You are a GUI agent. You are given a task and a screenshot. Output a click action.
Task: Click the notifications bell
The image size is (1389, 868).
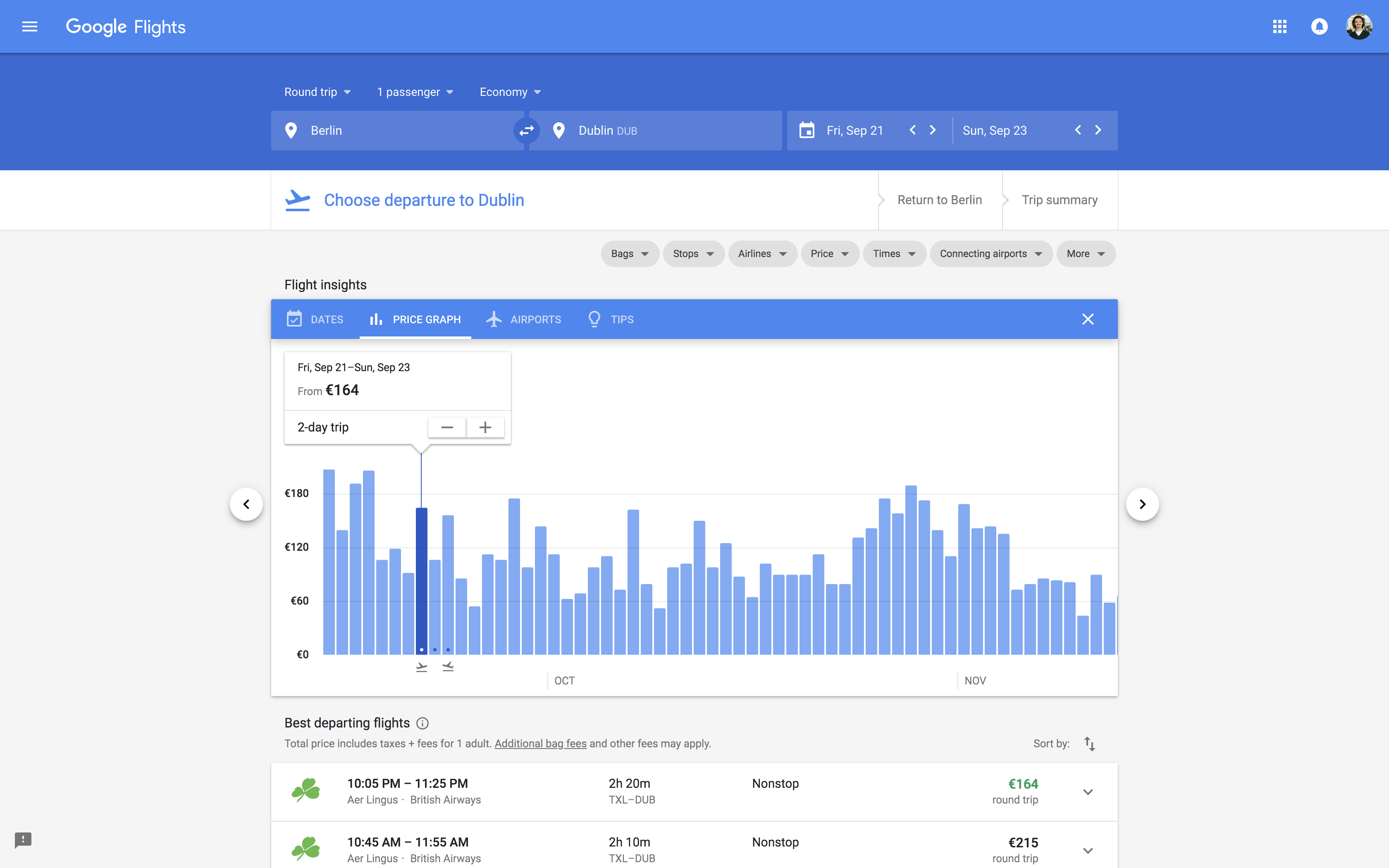(1319, 26)
